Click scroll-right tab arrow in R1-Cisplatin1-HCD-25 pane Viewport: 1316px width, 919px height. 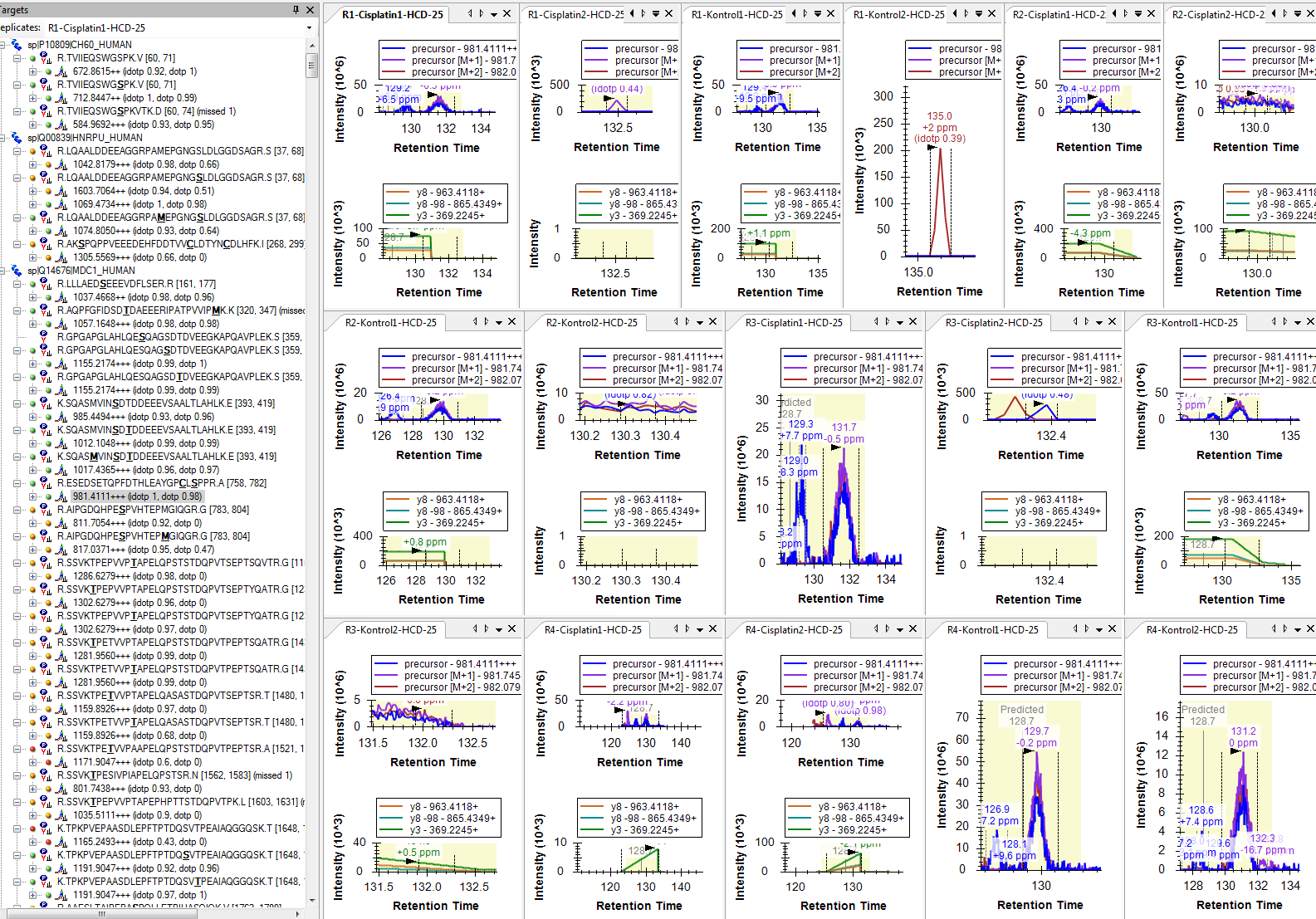481,14
